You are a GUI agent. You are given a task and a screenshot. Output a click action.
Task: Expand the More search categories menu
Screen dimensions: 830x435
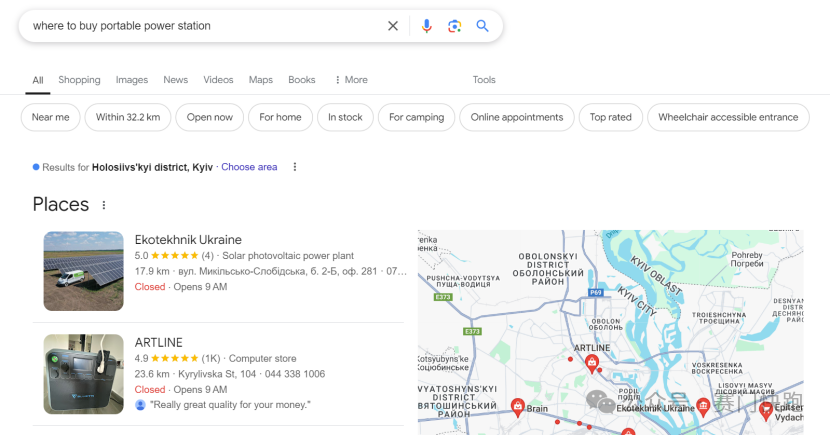(x=351, y=80)
